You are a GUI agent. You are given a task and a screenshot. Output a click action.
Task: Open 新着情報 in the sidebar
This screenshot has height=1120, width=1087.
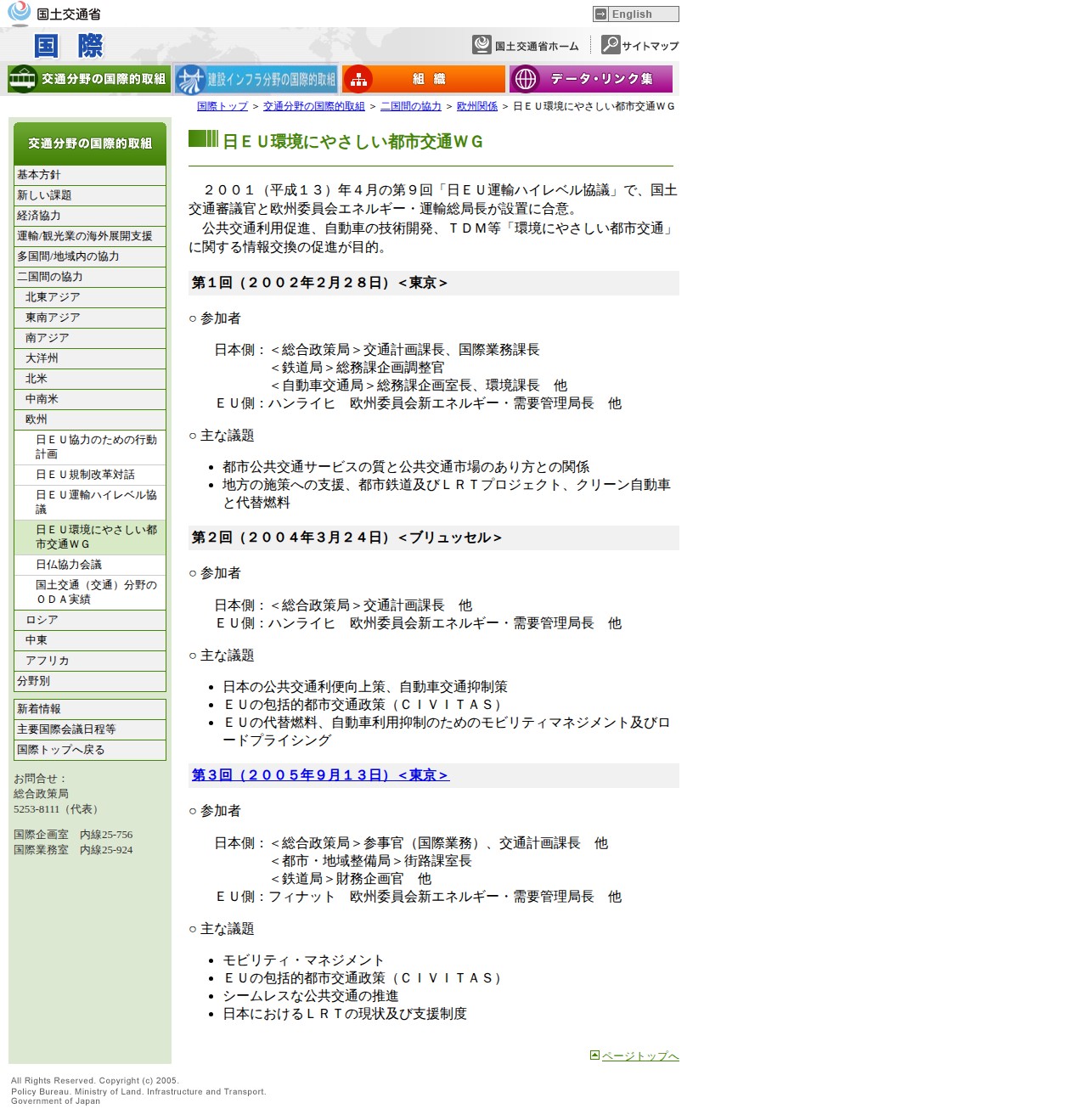[90, 709]
